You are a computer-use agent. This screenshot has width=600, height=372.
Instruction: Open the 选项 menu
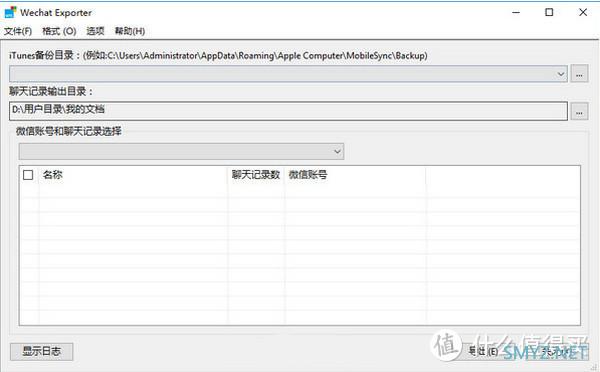pyautogui.click(x=95, y=31)
